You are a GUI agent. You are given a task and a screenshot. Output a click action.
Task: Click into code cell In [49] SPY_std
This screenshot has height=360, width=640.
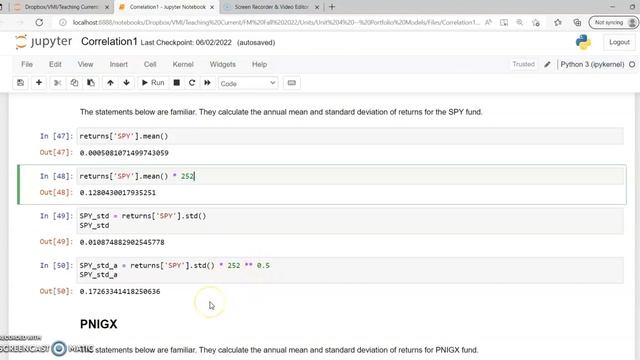click(x=350, y=221)
